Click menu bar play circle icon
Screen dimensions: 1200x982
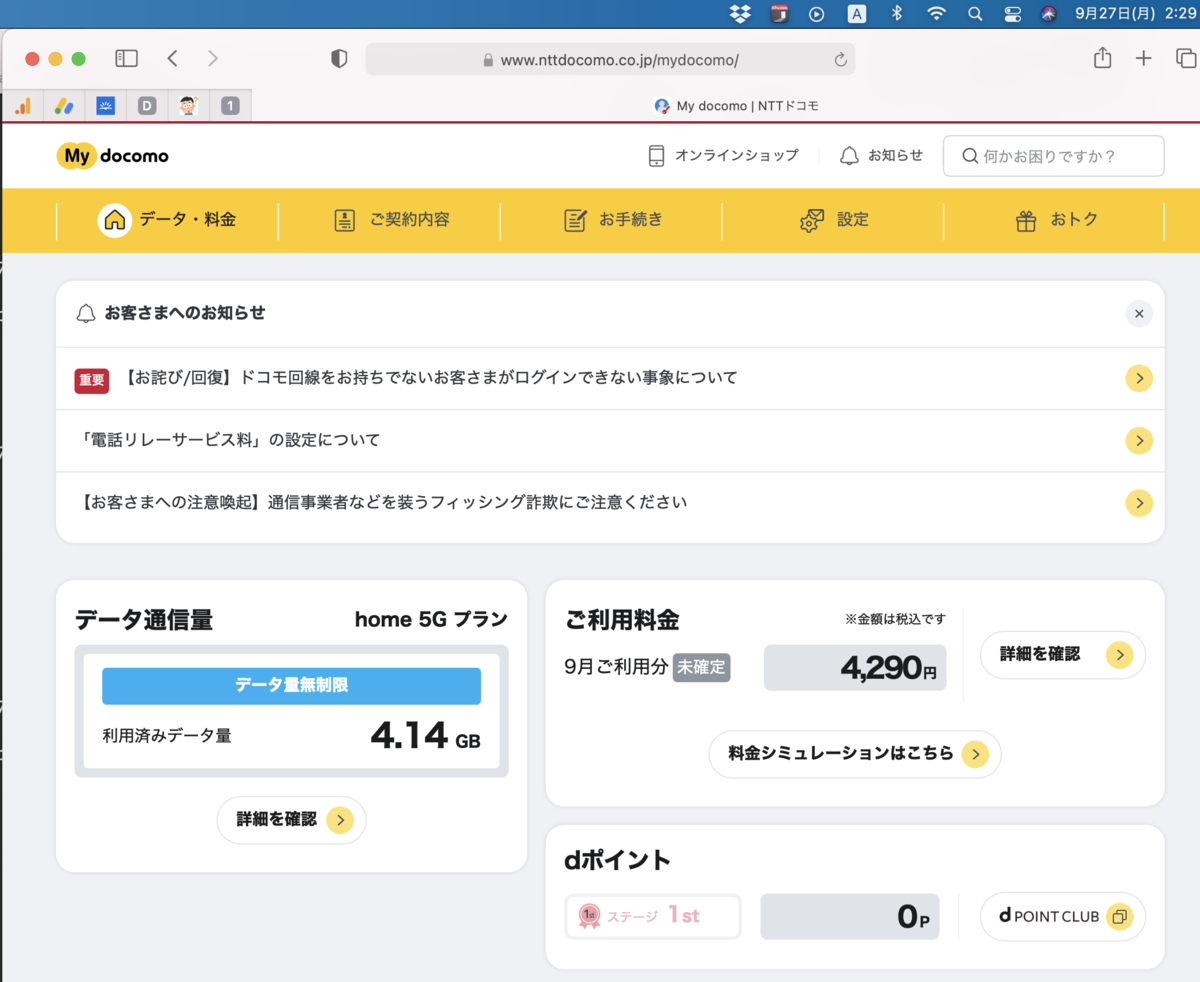(817, 14)
